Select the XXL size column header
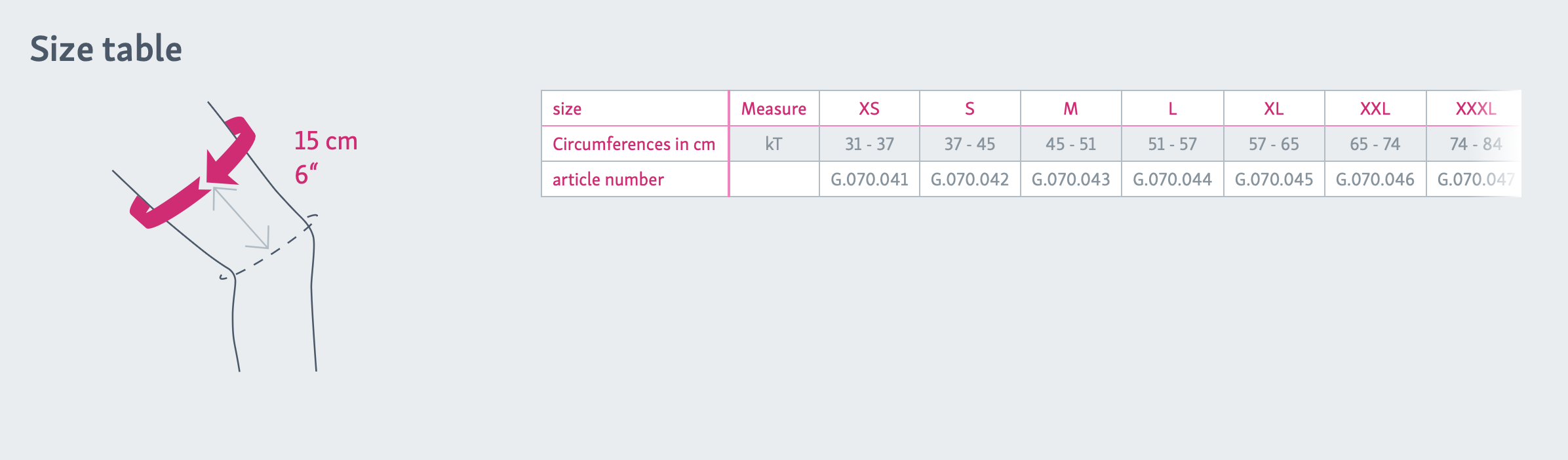Viewport: 1568px width, 460px height. click(x=1375, y=109)
